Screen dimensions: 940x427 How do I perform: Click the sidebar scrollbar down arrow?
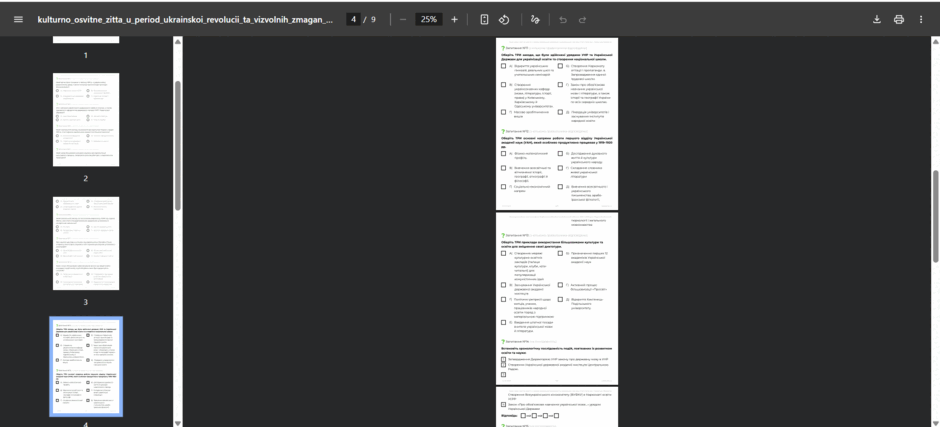click(178, 423)
